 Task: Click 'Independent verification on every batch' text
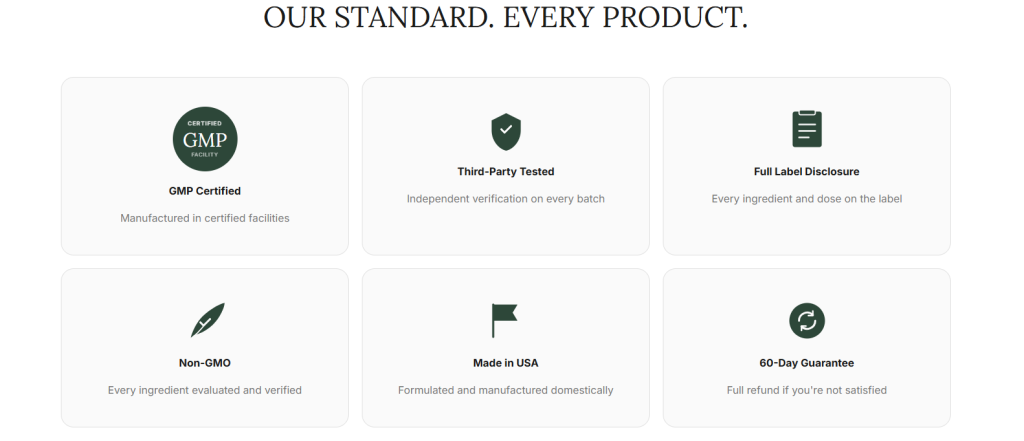coord(506,199)
